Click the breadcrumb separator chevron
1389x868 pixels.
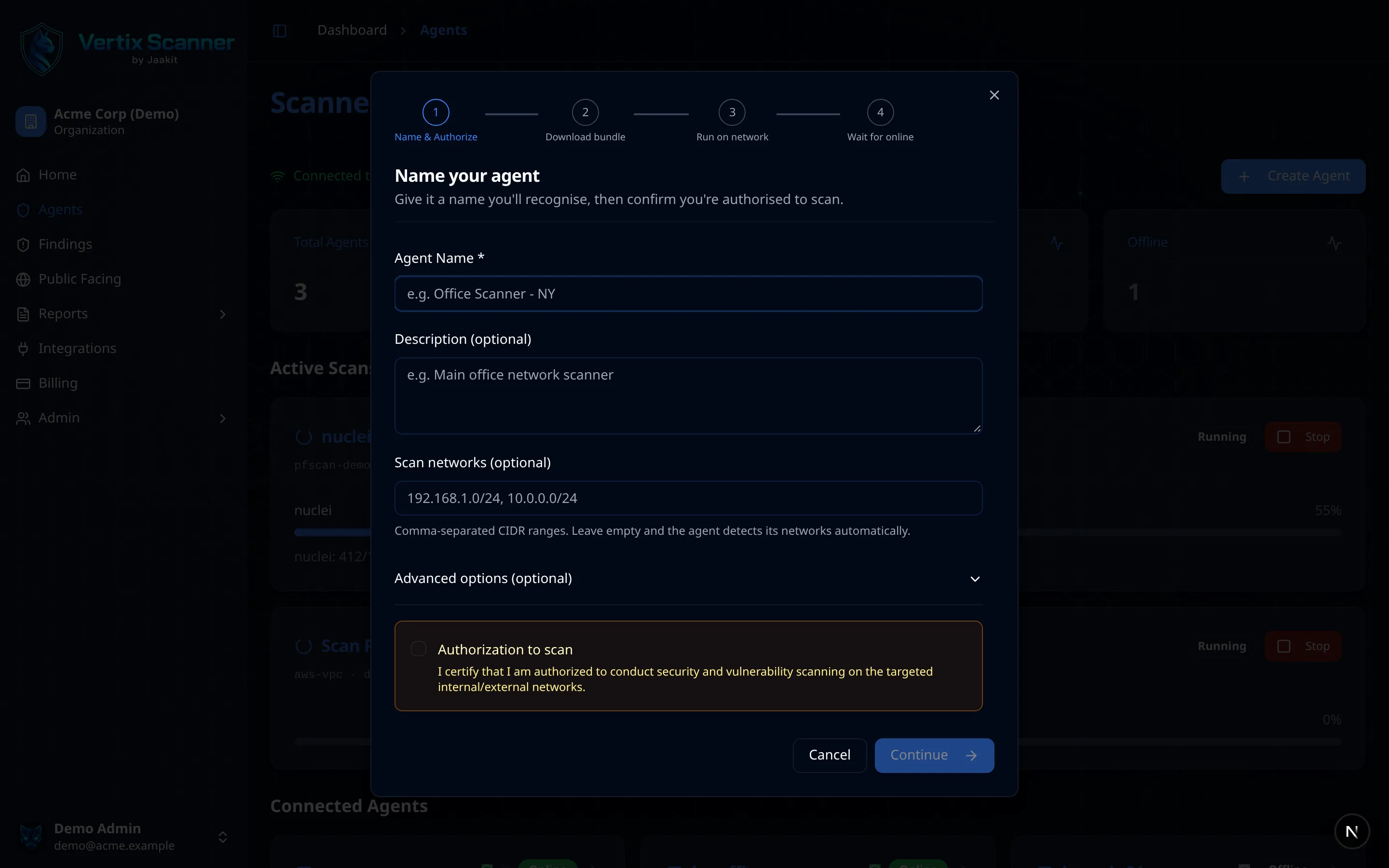point(403,30)
